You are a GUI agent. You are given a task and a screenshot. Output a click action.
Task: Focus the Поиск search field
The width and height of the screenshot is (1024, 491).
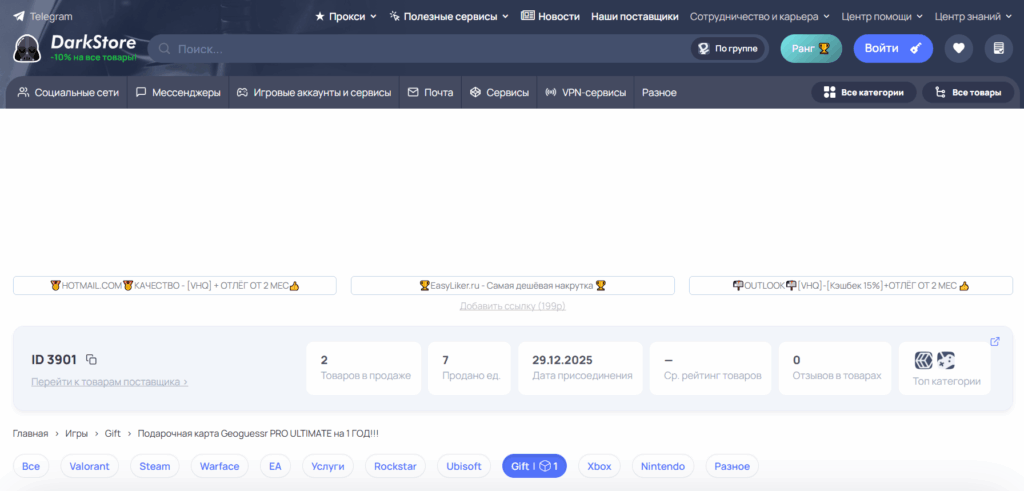tap(418, 49)
